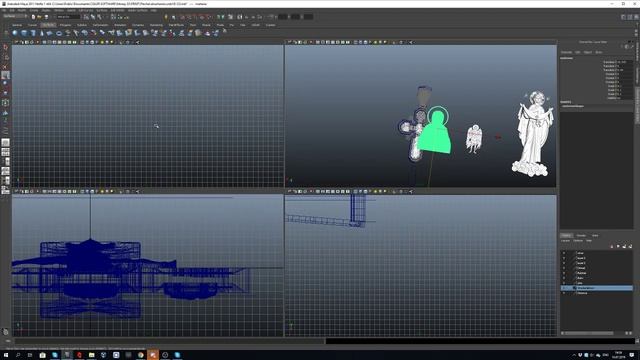Image resolution: width=640 pixels, height=360 pixels.
Task: Click the rightmost create-layer-from-selected icon
Action: pyautogui.click(x=630, y=246)
